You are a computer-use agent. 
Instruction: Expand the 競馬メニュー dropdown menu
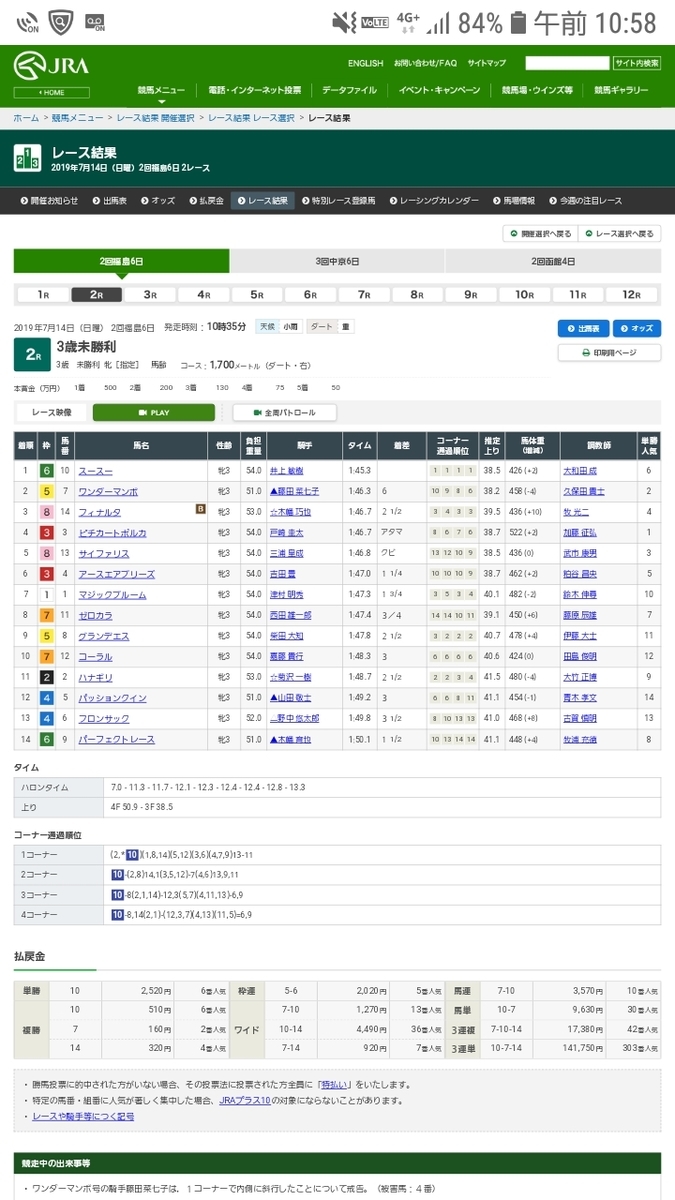click(x=161, y=90)
